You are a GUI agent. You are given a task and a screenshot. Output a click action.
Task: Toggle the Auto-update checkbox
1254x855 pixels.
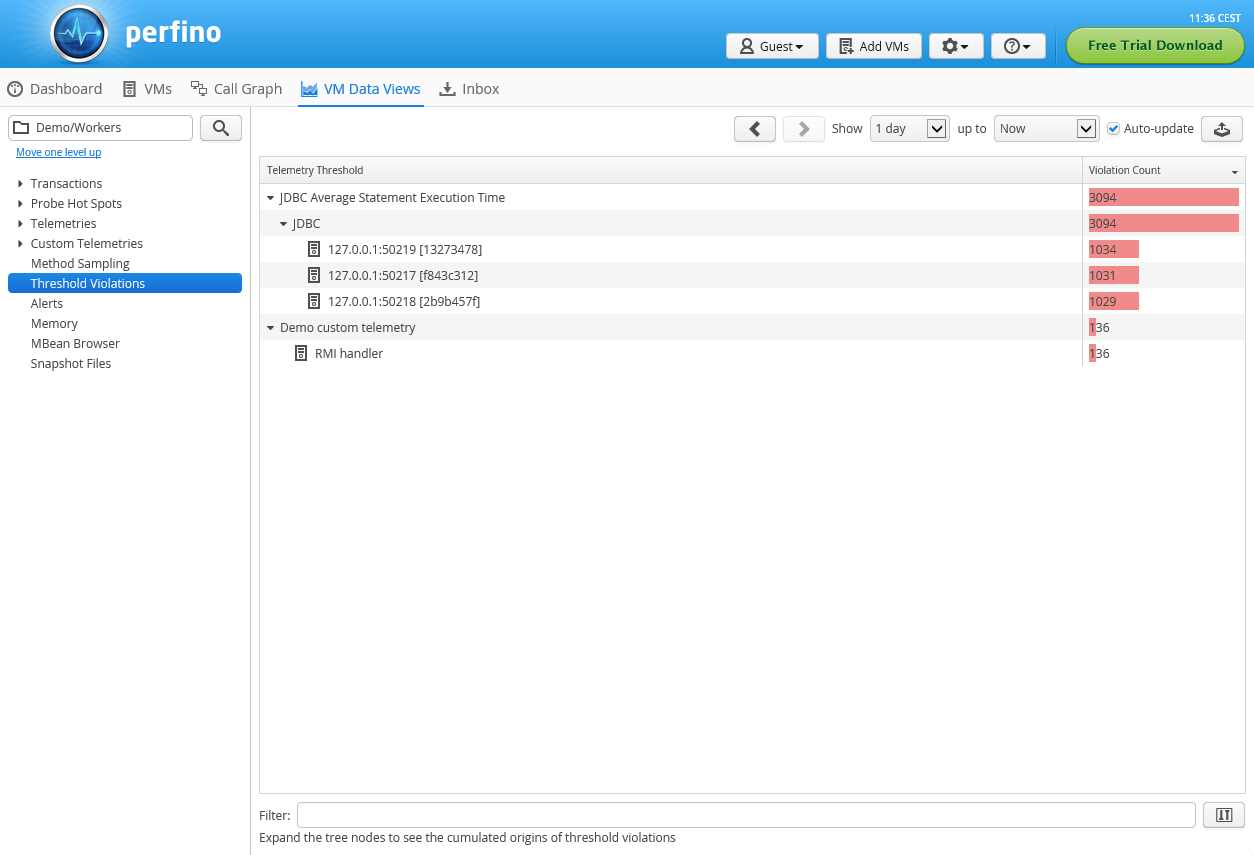(x=1113, y=128)
